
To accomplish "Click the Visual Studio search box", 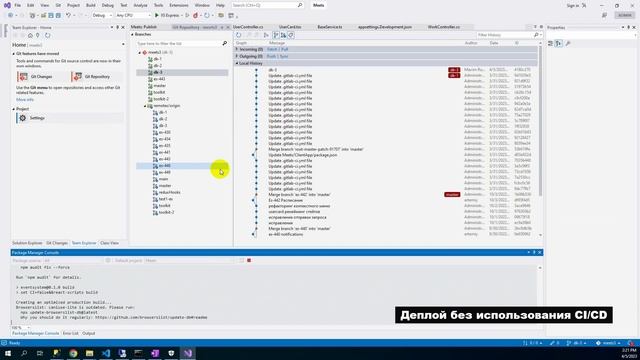I will point(267,5).
